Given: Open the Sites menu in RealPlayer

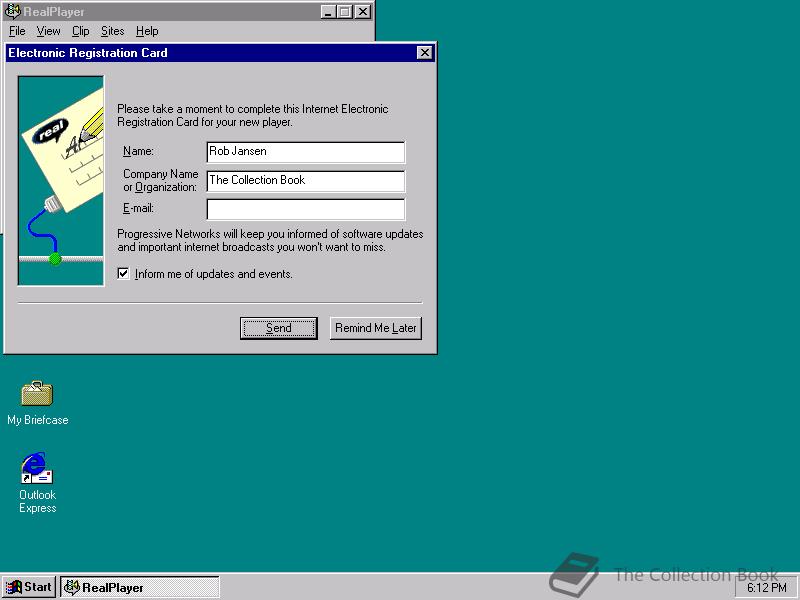Looking at the screenshot, I should (x=112, y=31).
